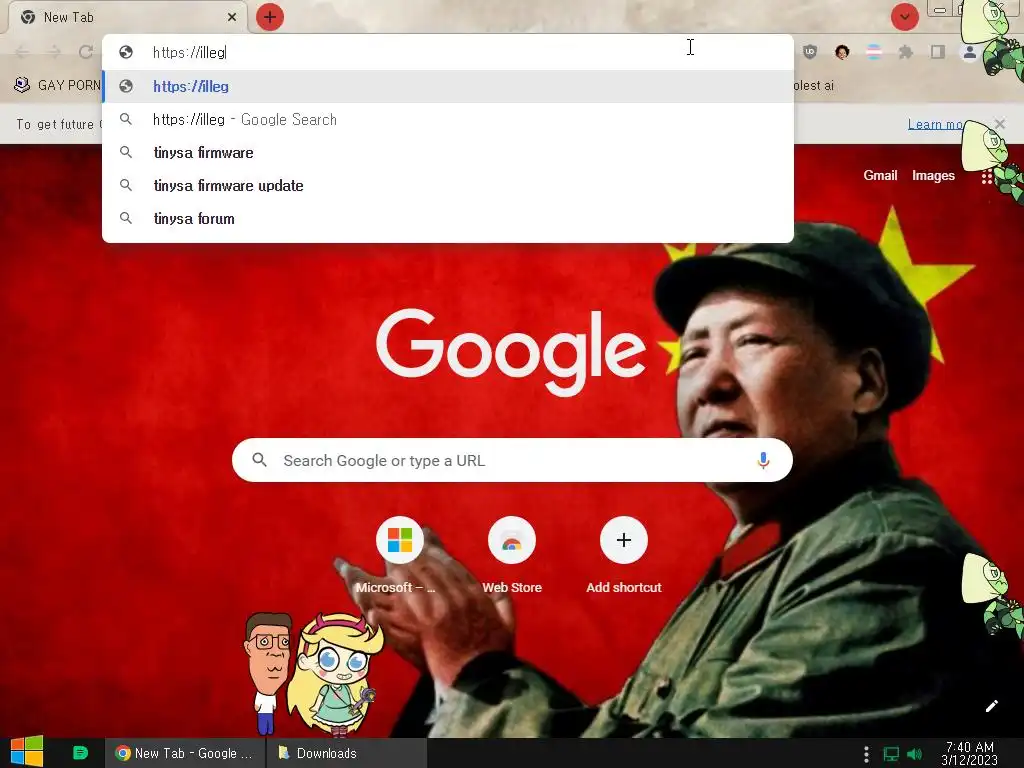1024x768 pixels.
Task: Open the Downloads window from taskbar
Action: tap(347, 753)
